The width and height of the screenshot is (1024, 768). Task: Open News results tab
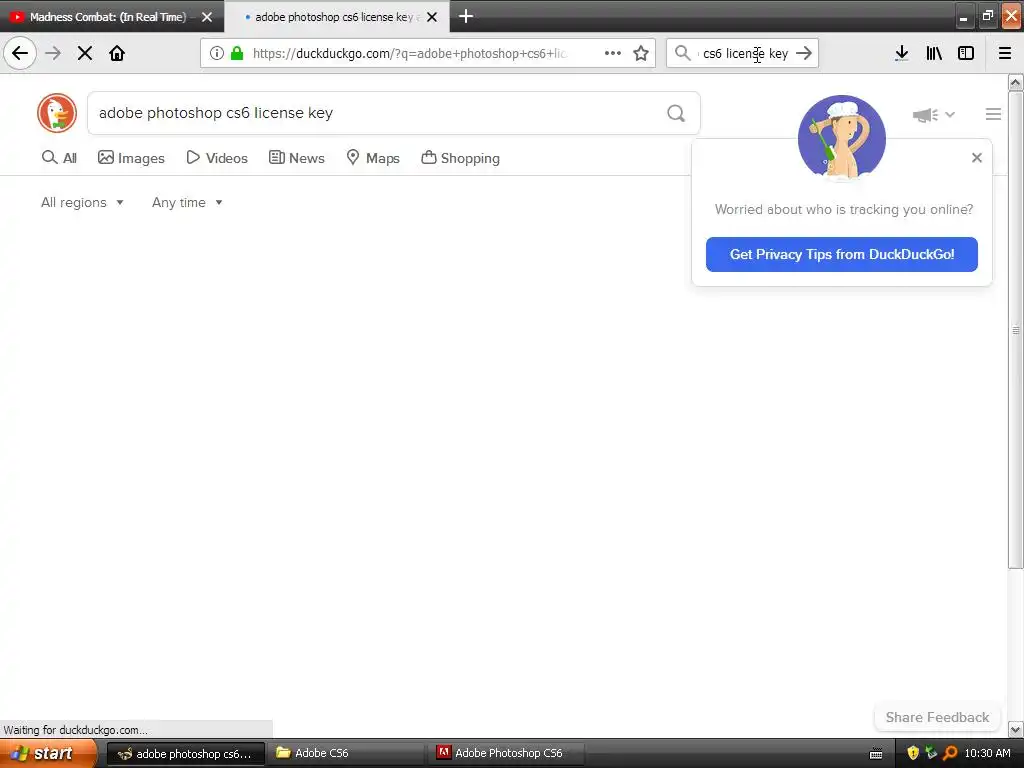296,158
